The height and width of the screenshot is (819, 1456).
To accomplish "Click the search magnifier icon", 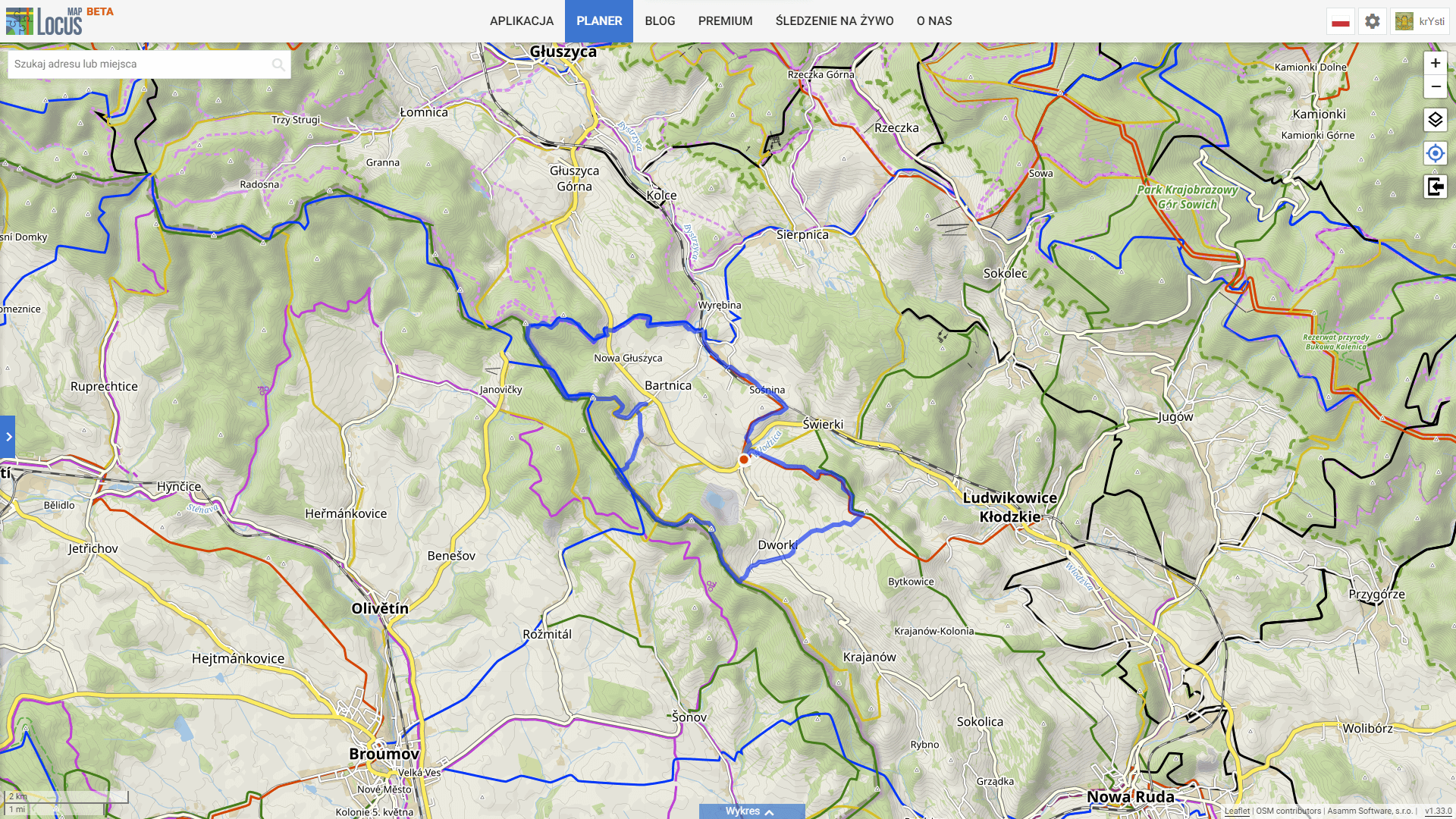I will pyautogui.click(x=278, y=64).
